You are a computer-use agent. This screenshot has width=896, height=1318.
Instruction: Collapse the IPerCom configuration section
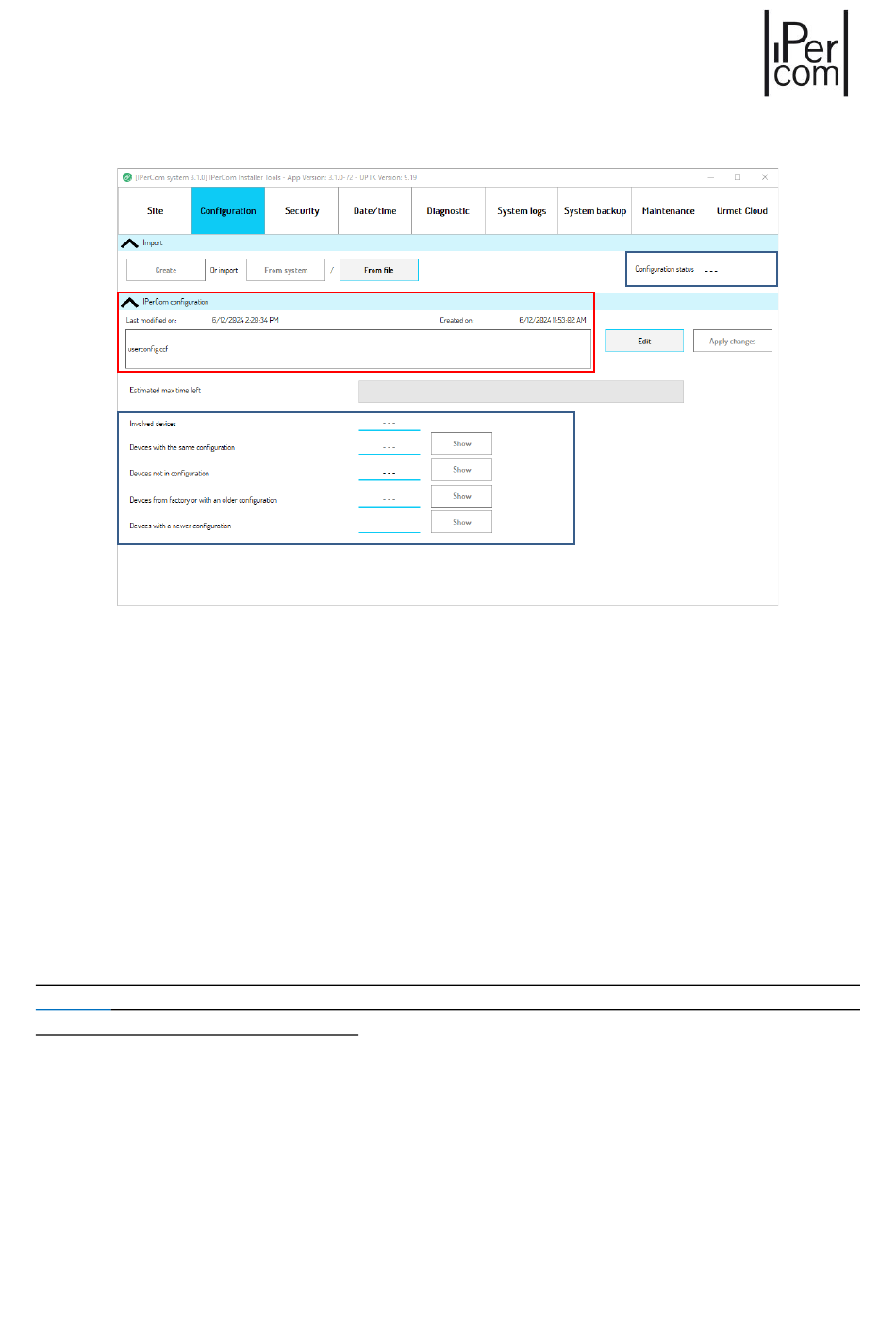coord(130,302)
